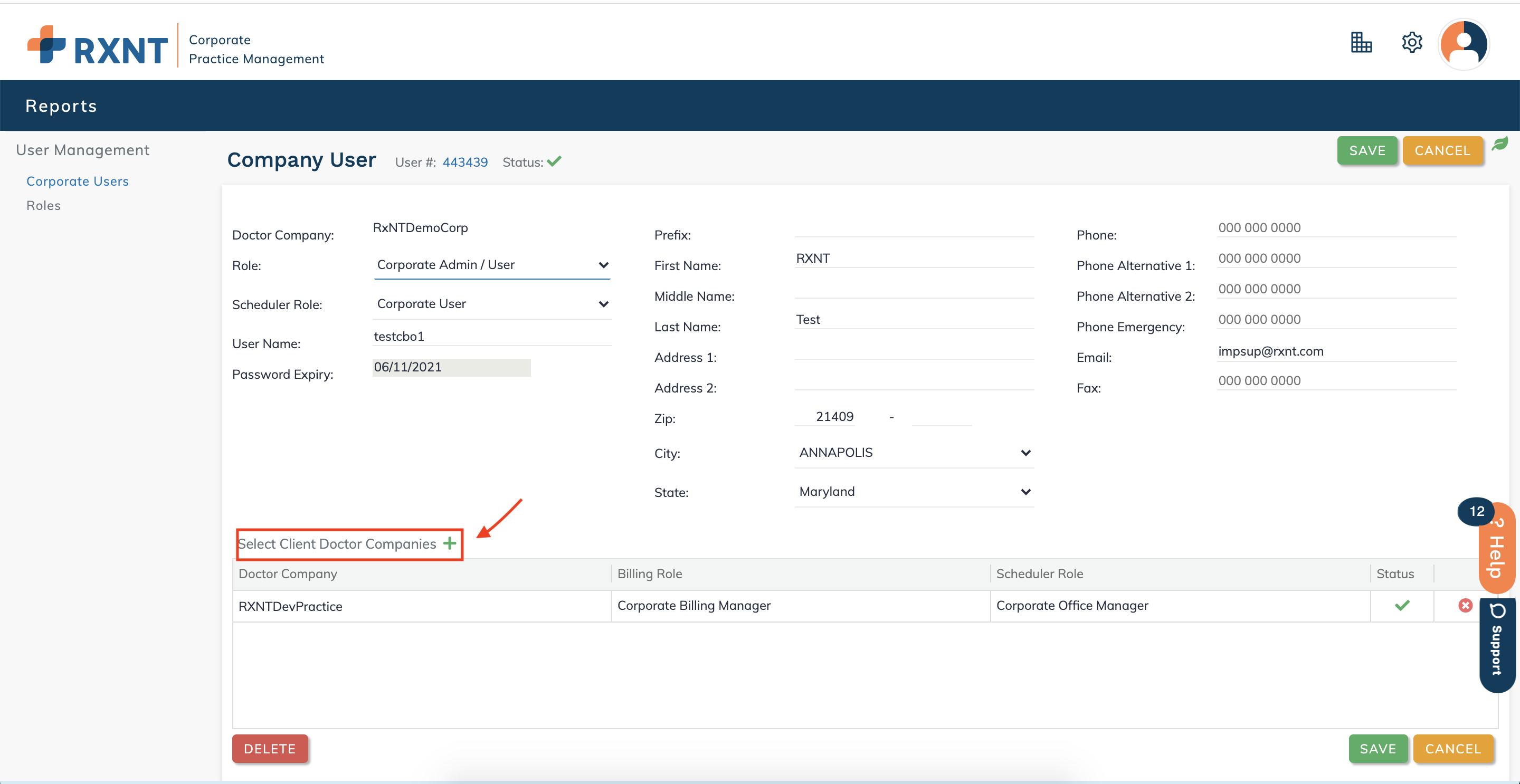Select the RXNTDevPractice cell
This screenshot has height=784, width=1520.
pos(421,606)
